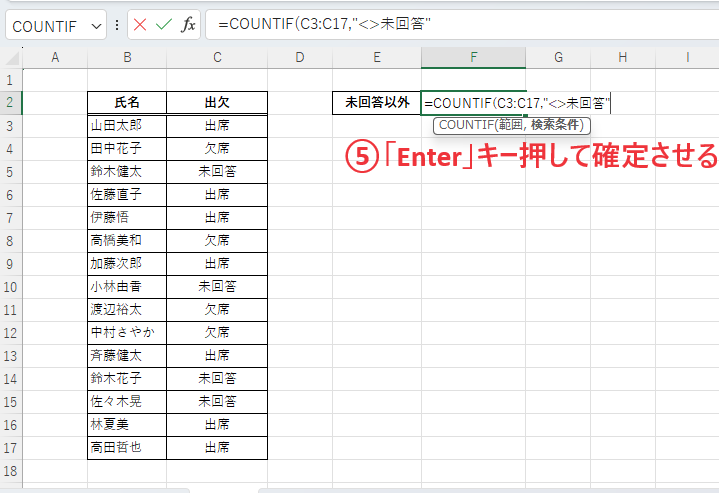Select column G header
This screenshot has height=493, width=719.
point(558,58)
